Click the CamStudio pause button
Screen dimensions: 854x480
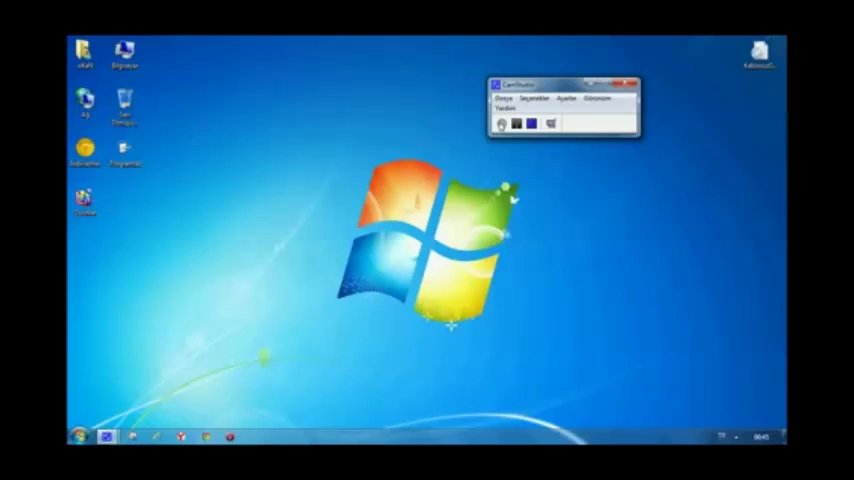click(x=516, y=124)
